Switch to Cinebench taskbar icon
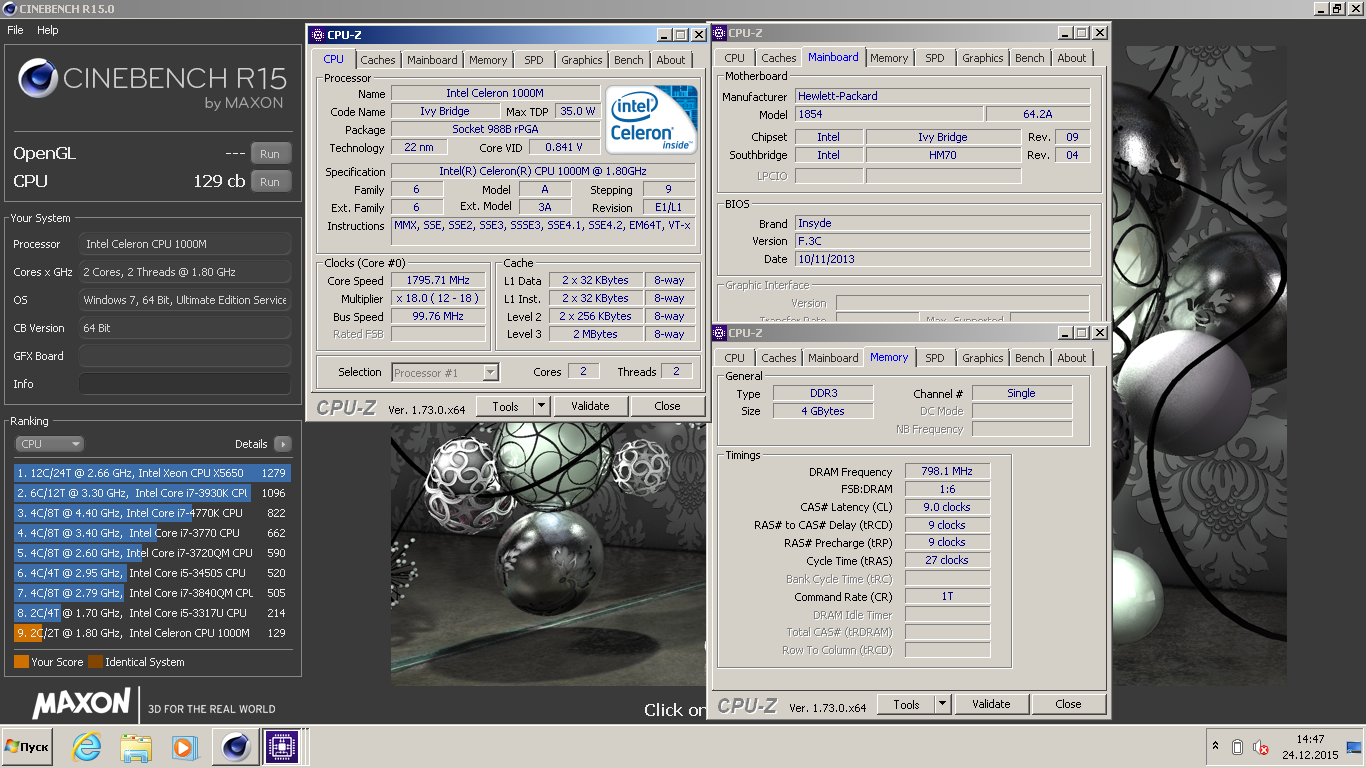Viewport: 1366px width, 768px height. pyautogui.click(x=235, y=746)
